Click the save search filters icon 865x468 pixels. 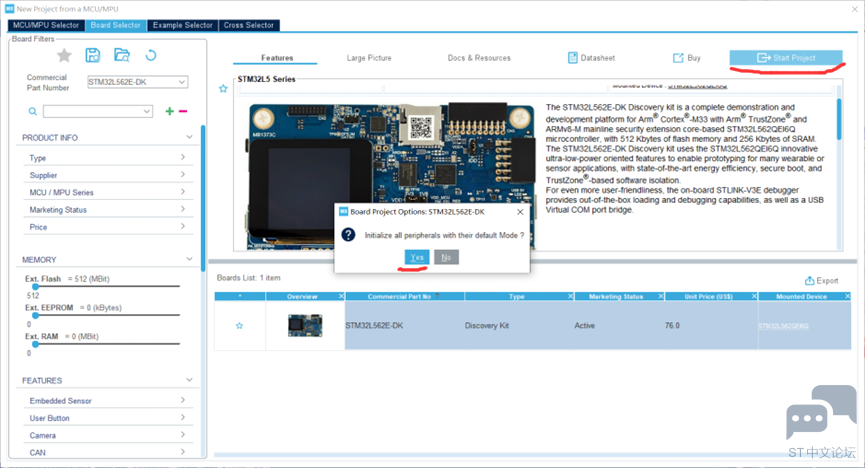click(x=93, y=55)
